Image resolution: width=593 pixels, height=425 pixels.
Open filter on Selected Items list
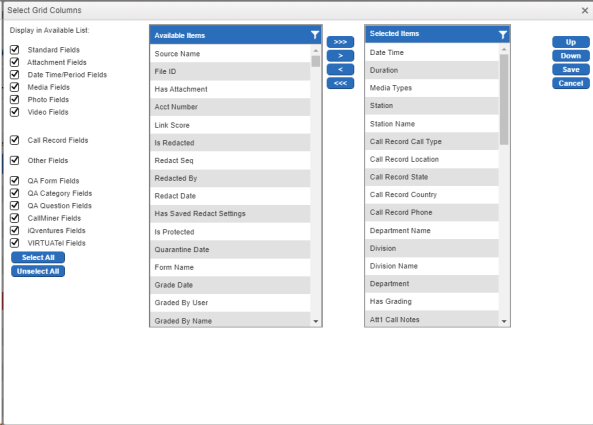point(503,35)
